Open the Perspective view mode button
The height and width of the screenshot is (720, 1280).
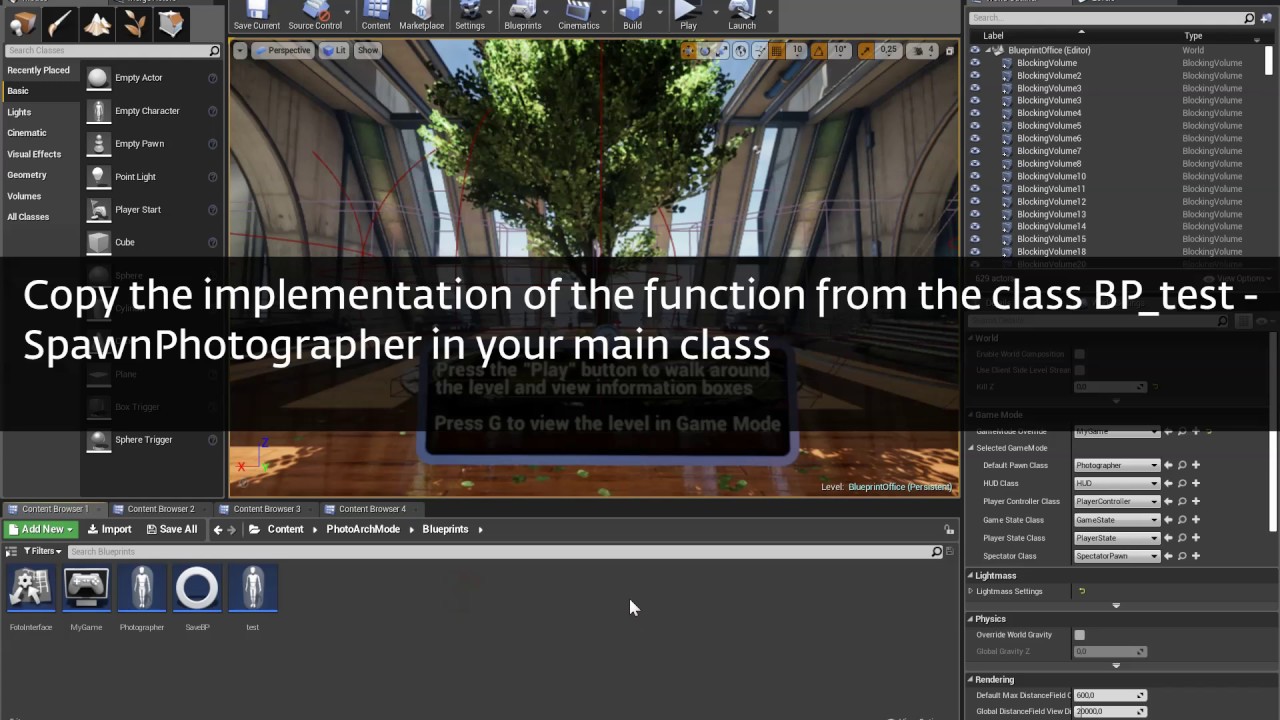[x=283, y=51]
